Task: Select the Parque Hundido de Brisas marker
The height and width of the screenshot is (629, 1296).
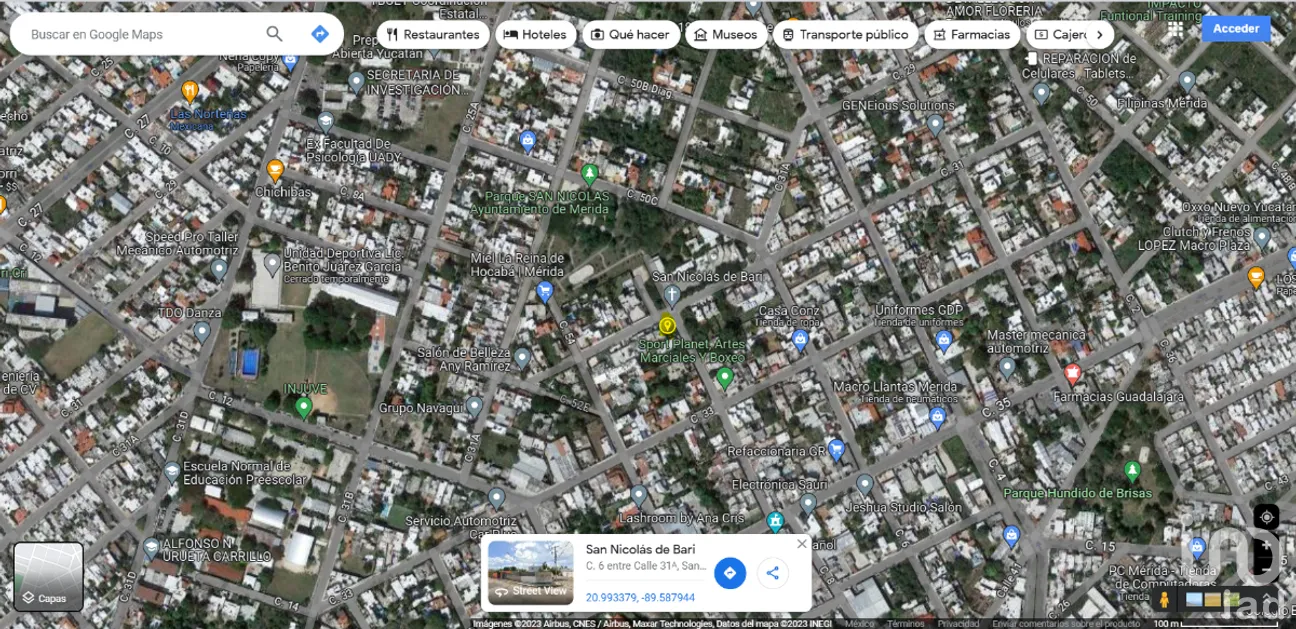Action: click(1132, 470)
